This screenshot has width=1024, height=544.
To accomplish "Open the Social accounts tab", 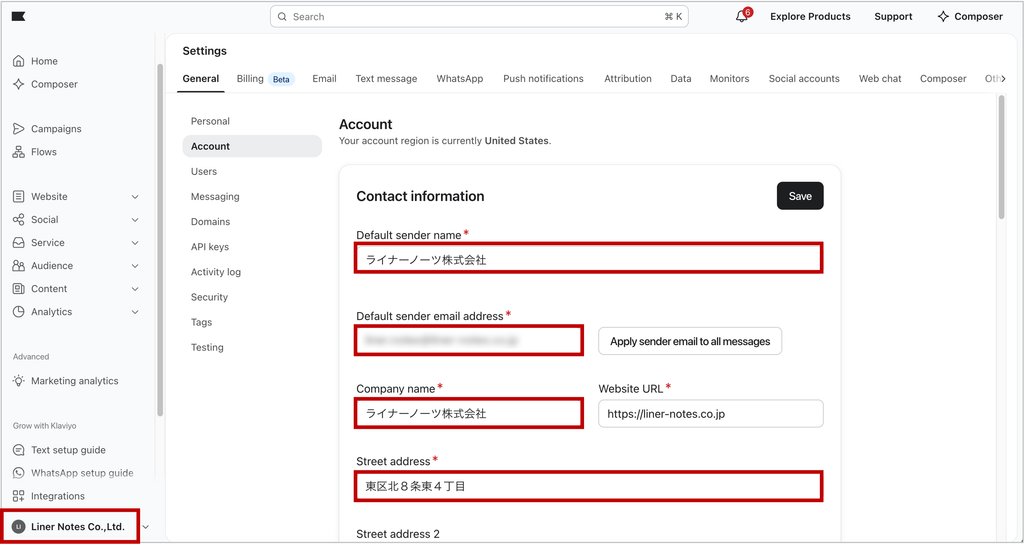I will coord(804,79).
